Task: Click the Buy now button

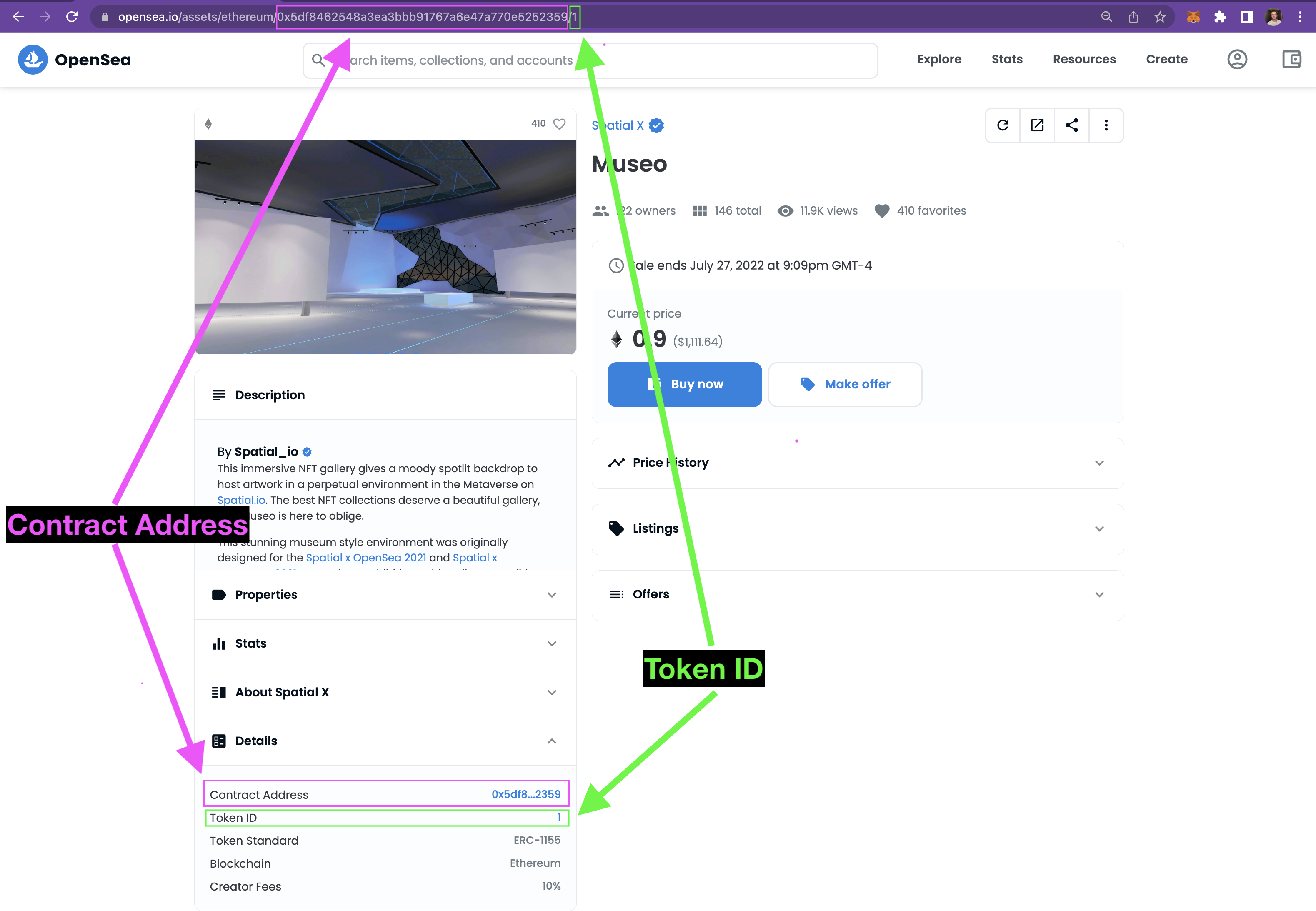Action: tap(684, 384)
